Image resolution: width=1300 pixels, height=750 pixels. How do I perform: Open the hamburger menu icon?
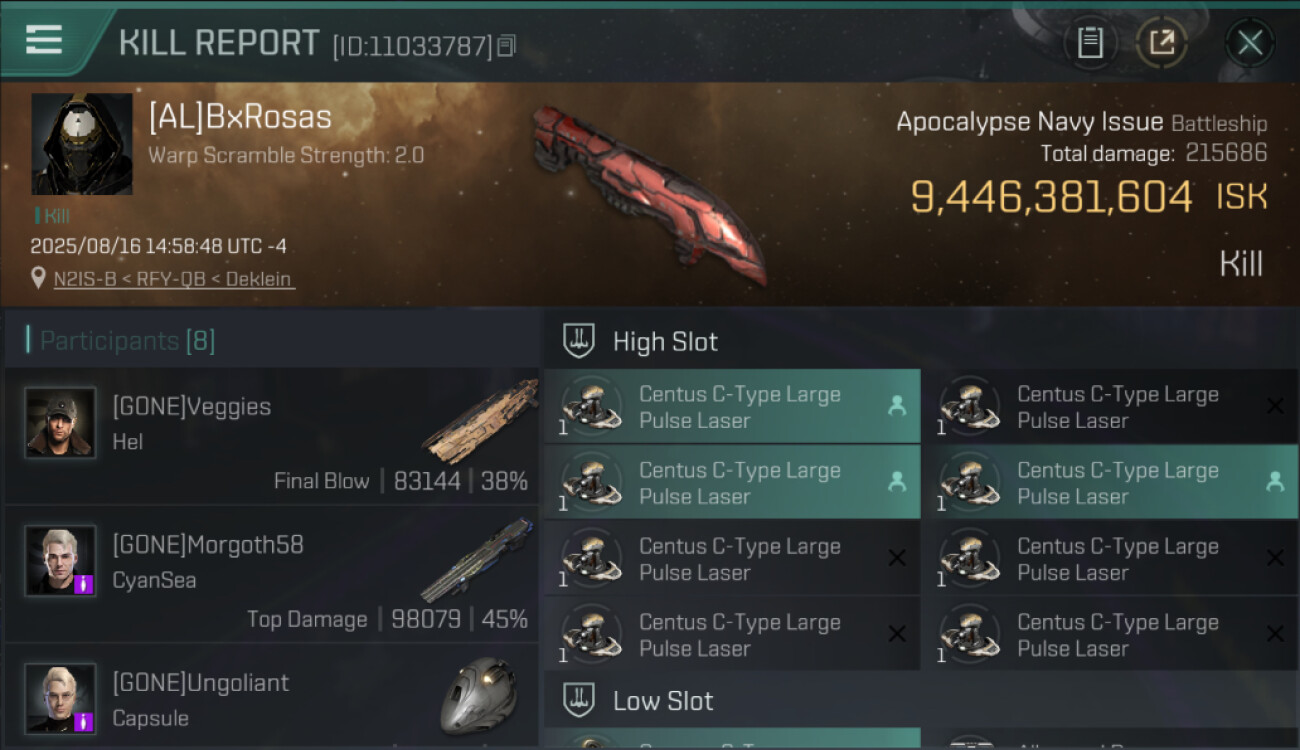44,40
